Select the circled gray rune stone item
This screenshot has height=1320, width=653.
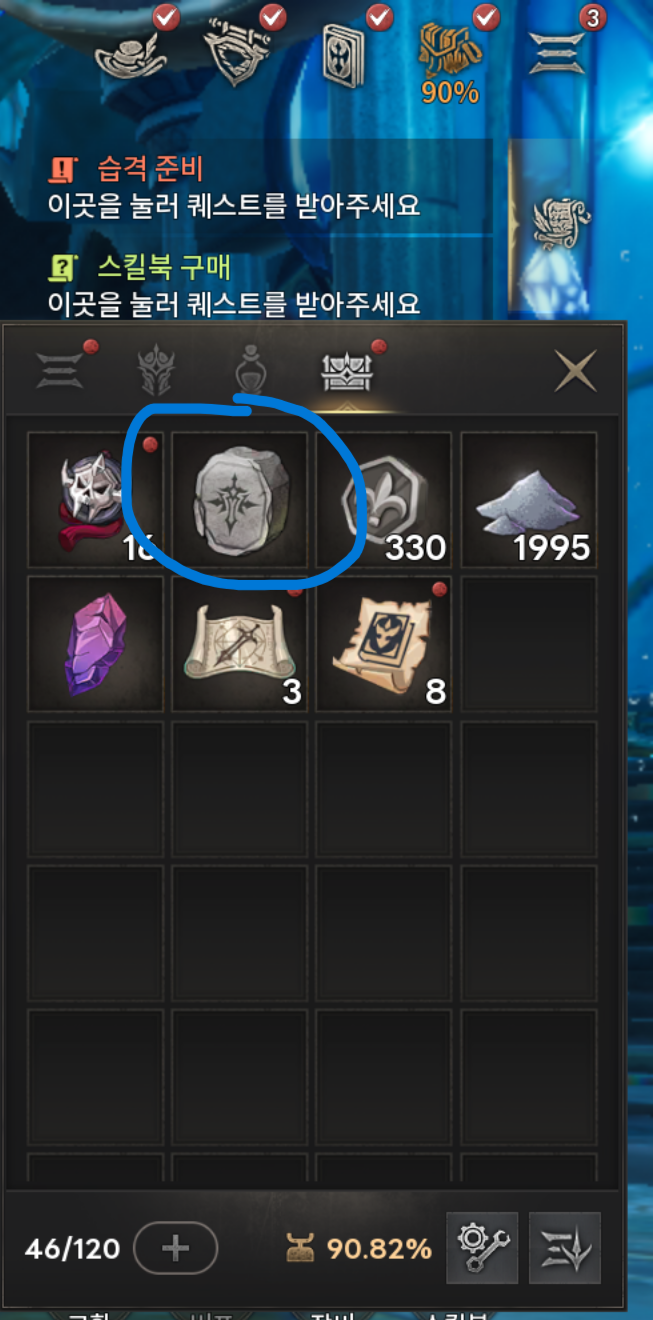240,499
